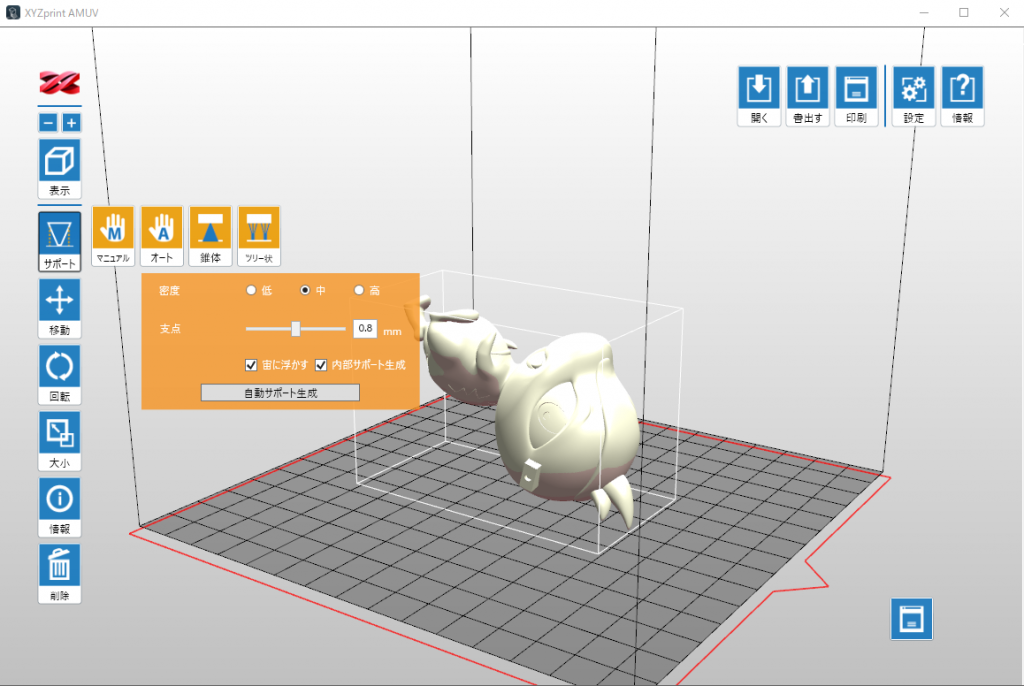This screenshot has width=1024, height=686.
Task: Minimize the XYZprint AMUV window
Action: (924, 12)
